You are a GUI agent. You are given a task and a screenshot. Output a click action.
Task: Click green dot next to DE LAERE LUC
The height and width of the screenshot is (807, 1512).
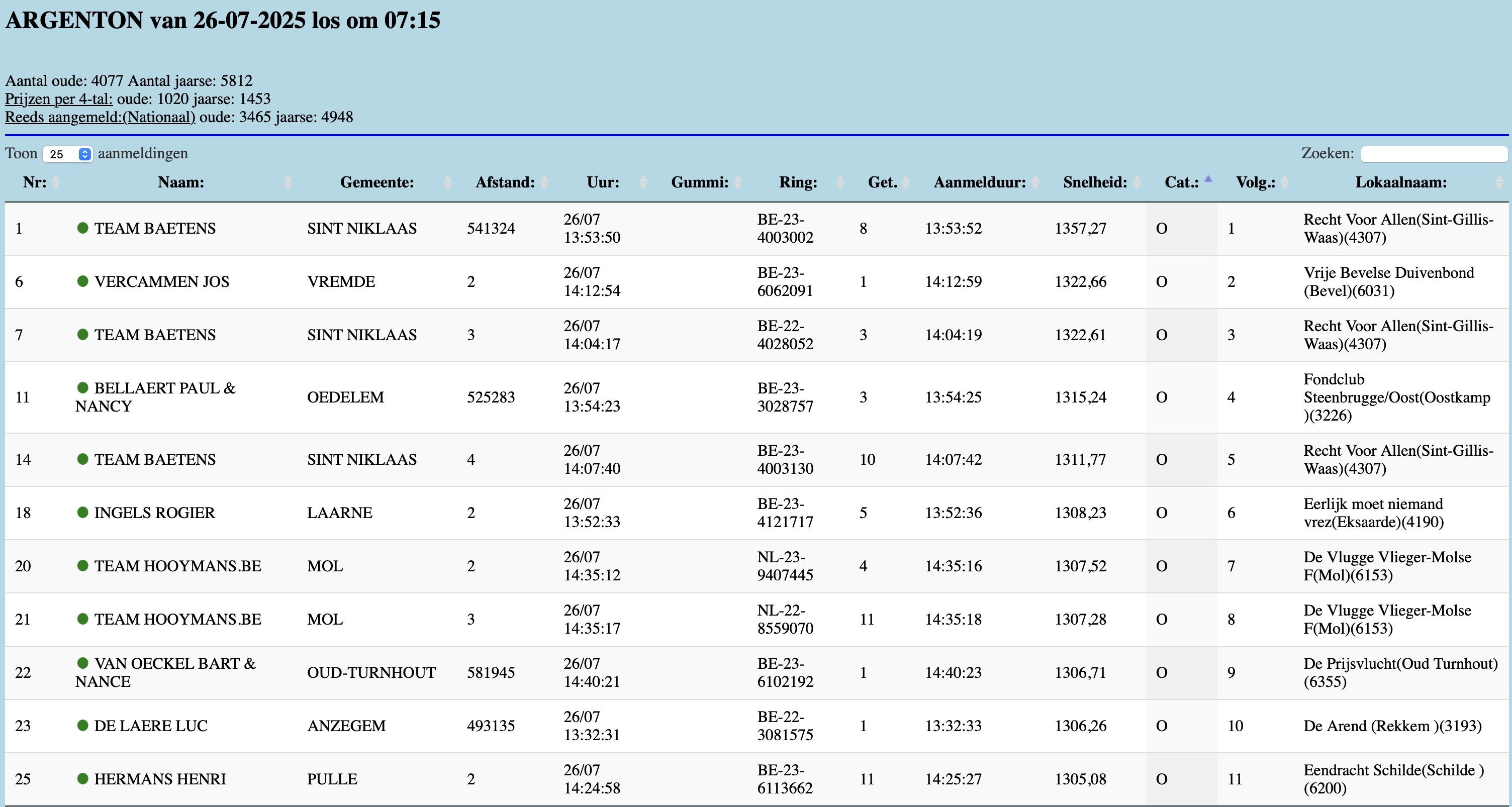pyautogui.click(x=83, y=726)
